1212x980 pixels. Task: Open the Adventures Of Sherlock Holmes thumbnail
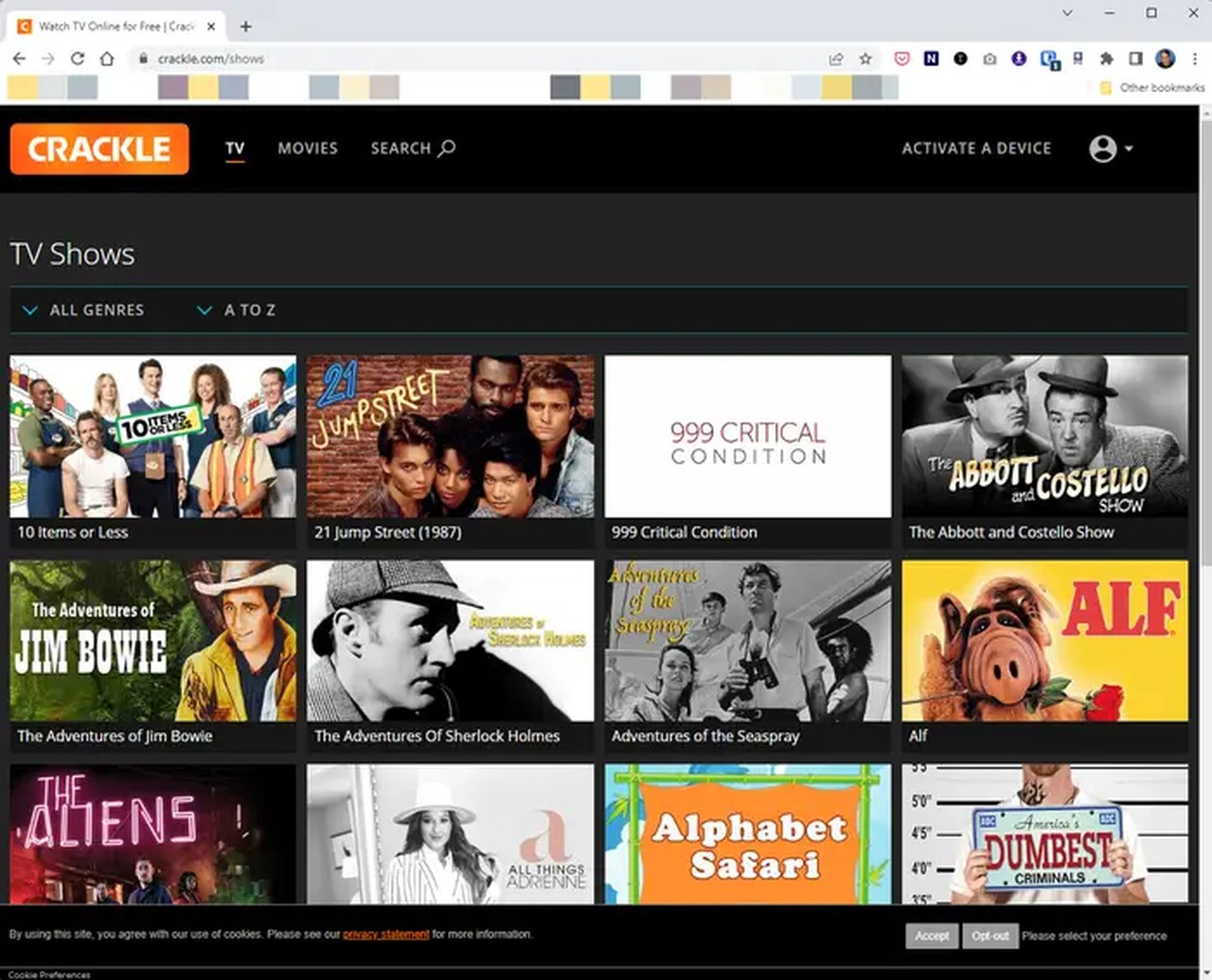pyautogui.click(x=451, y=641)
